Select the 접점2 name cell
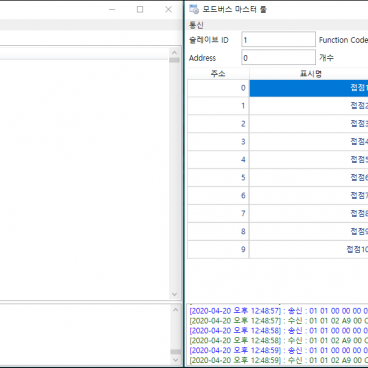 (x=309, y=106)
